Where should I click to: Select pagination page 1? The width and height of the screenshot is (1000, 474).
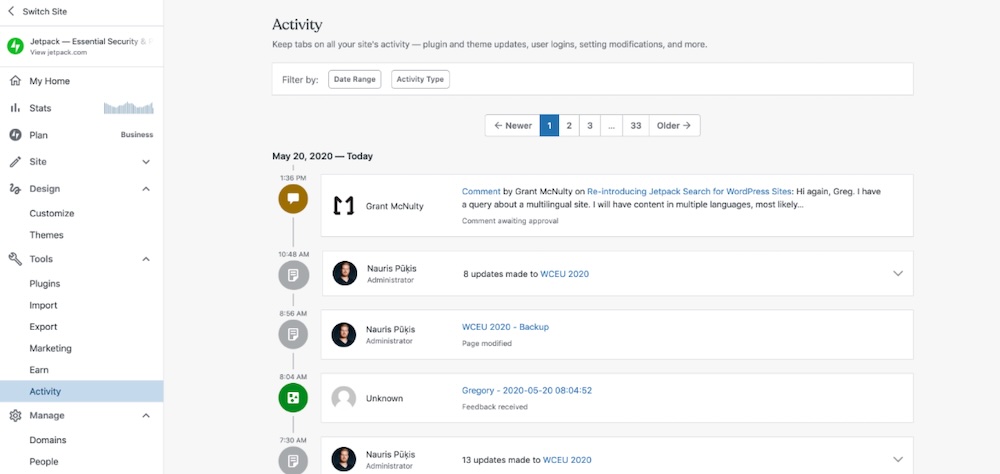tap(549, 126)
